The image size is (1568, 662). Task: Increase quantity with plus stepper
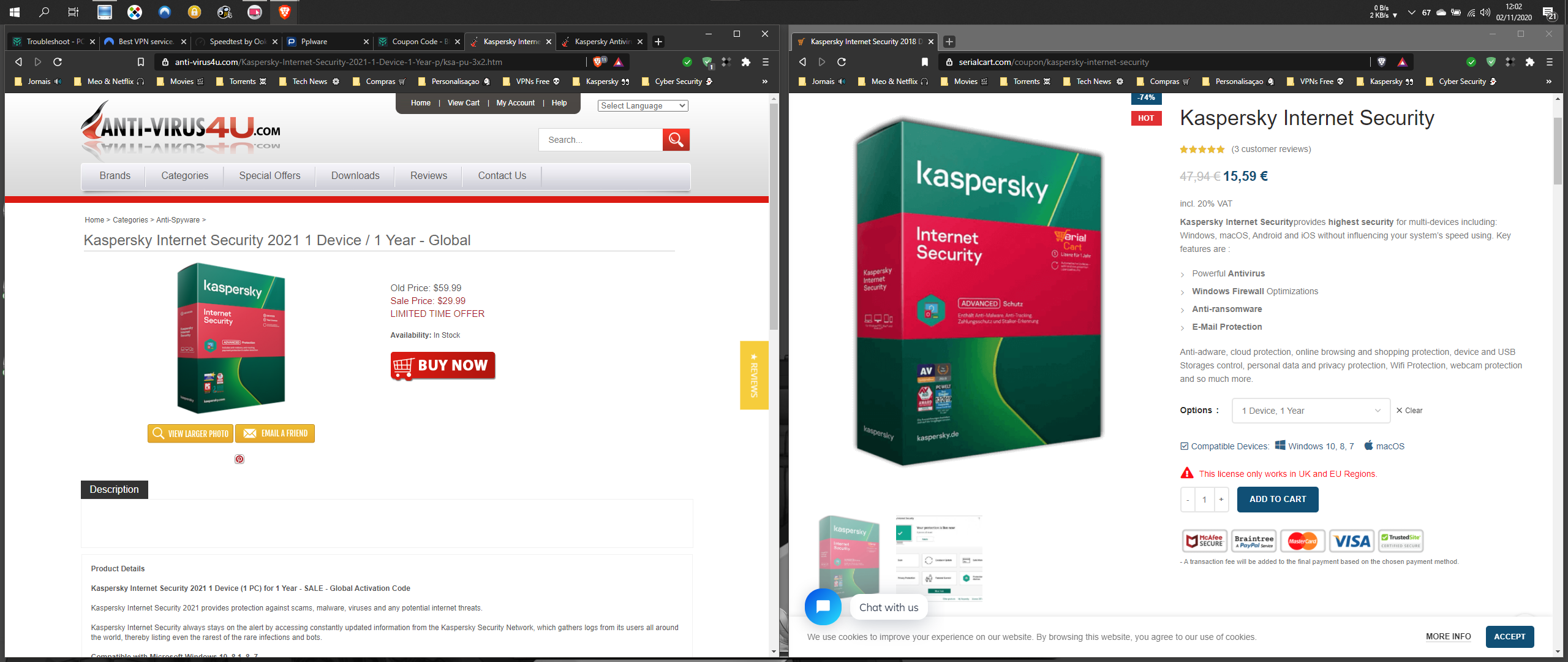coord(1221,500)
